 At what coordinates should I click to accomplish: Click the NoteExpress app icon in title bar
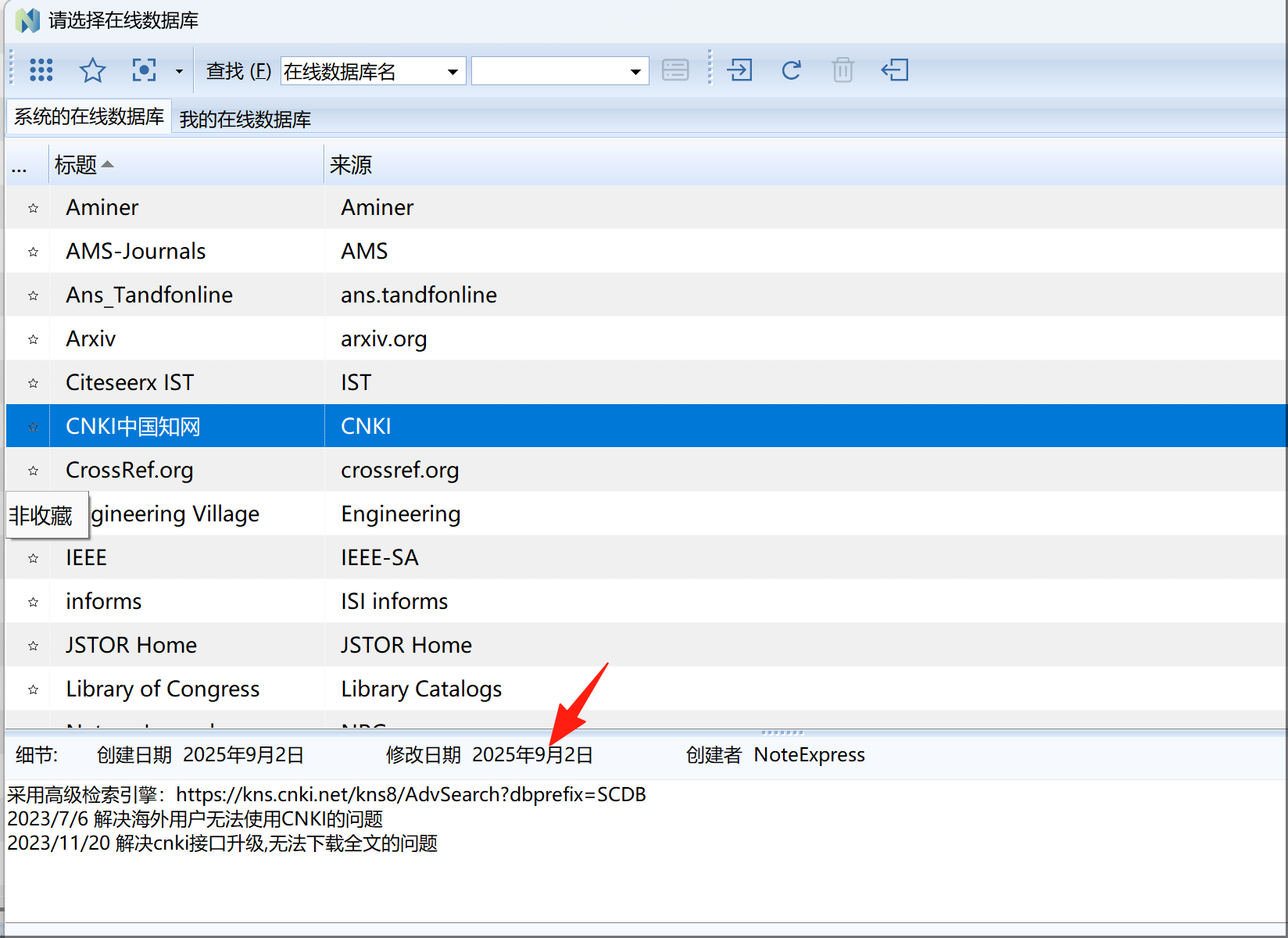coord(27,20)
